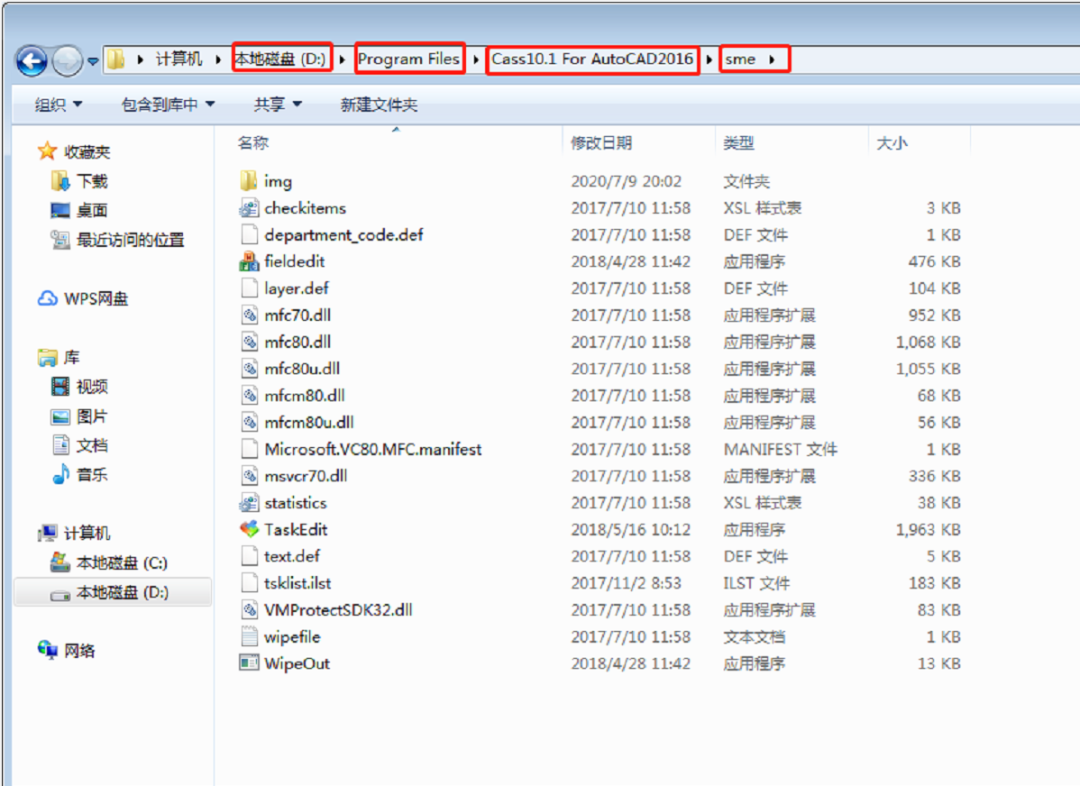
Task: Sort by 名称 column header
Action: tap(253, 143)
